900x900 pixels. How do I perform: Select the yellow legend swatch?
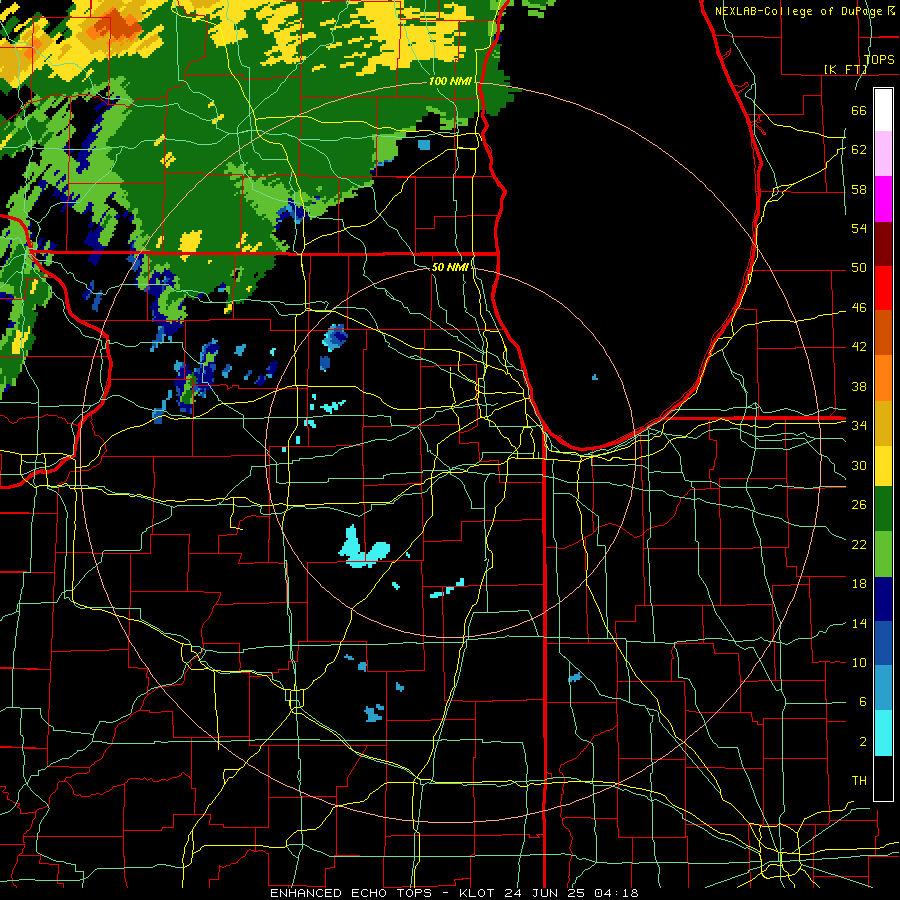pos(883,466)
